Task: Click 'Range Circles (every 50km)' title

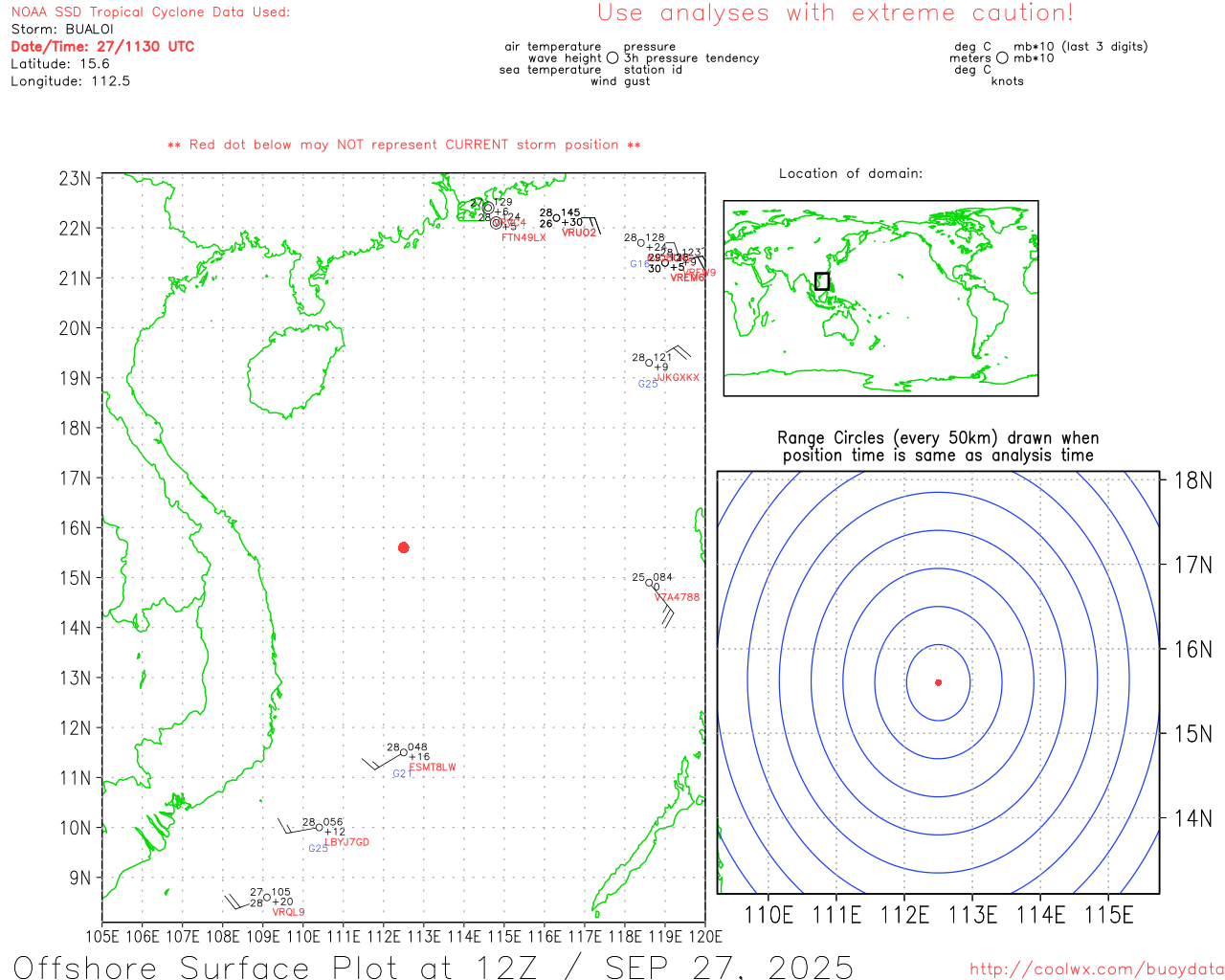Action: pyautogui.click(x=938, y=438)
